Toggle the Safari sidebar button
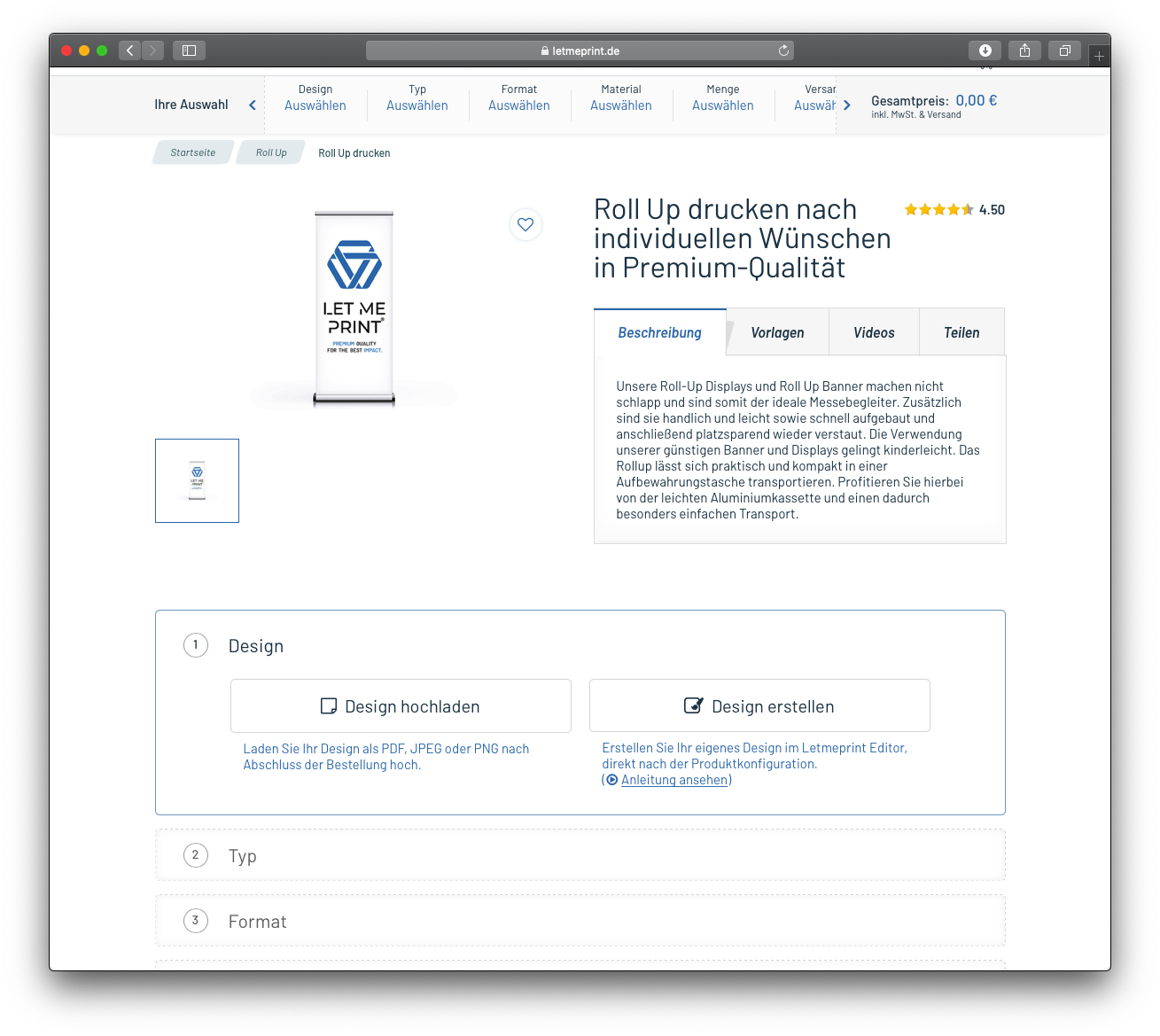 [189, 51]
